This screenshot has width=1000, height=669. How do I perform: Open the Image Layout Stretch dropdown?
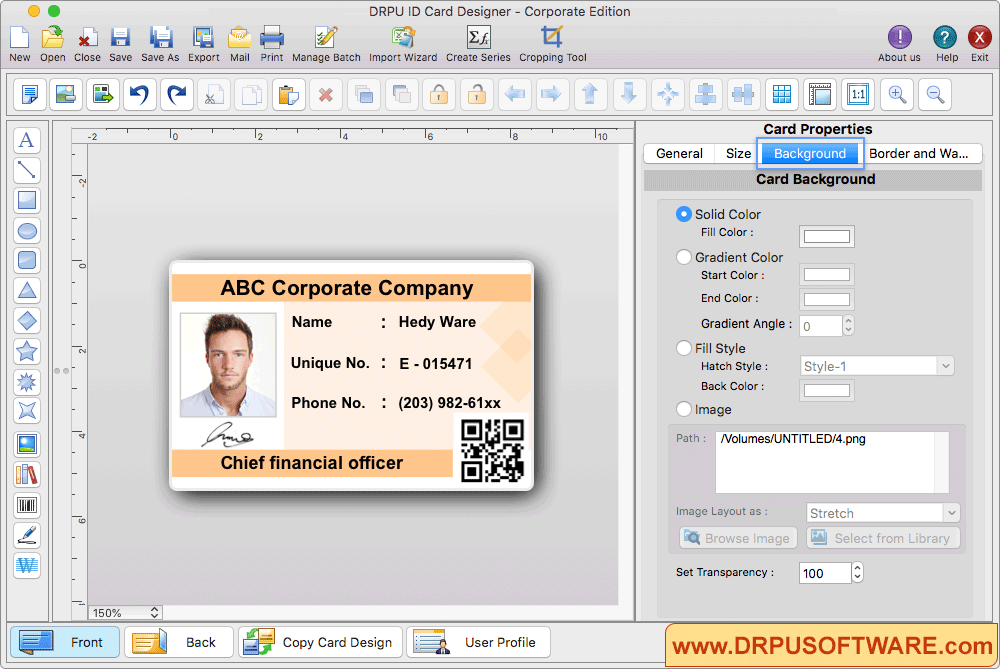tap(883, 513)
